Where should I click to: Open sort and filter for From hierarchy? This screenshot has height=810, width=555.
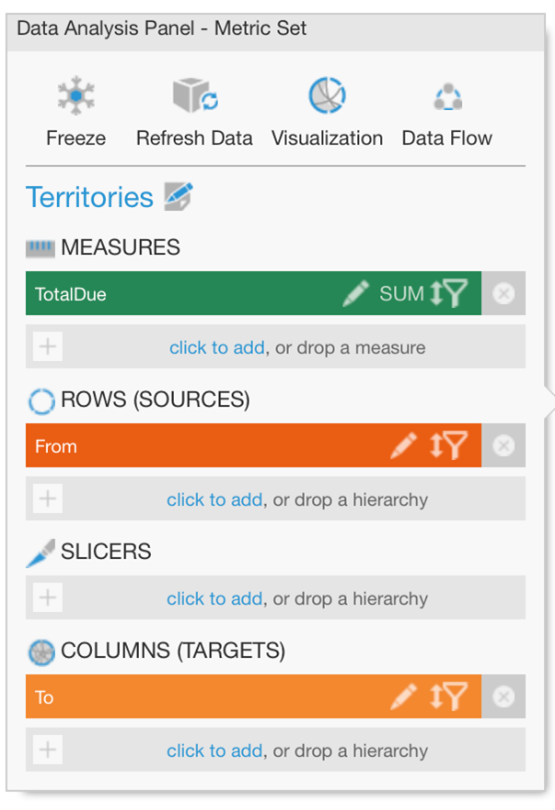tap(449, 445)
